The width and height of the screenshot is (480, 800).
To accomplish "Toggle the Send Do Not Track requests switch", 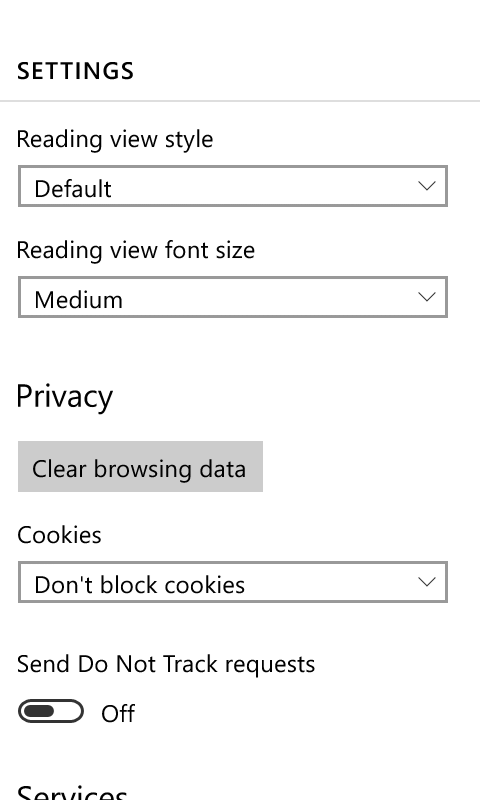I will 50,711.
